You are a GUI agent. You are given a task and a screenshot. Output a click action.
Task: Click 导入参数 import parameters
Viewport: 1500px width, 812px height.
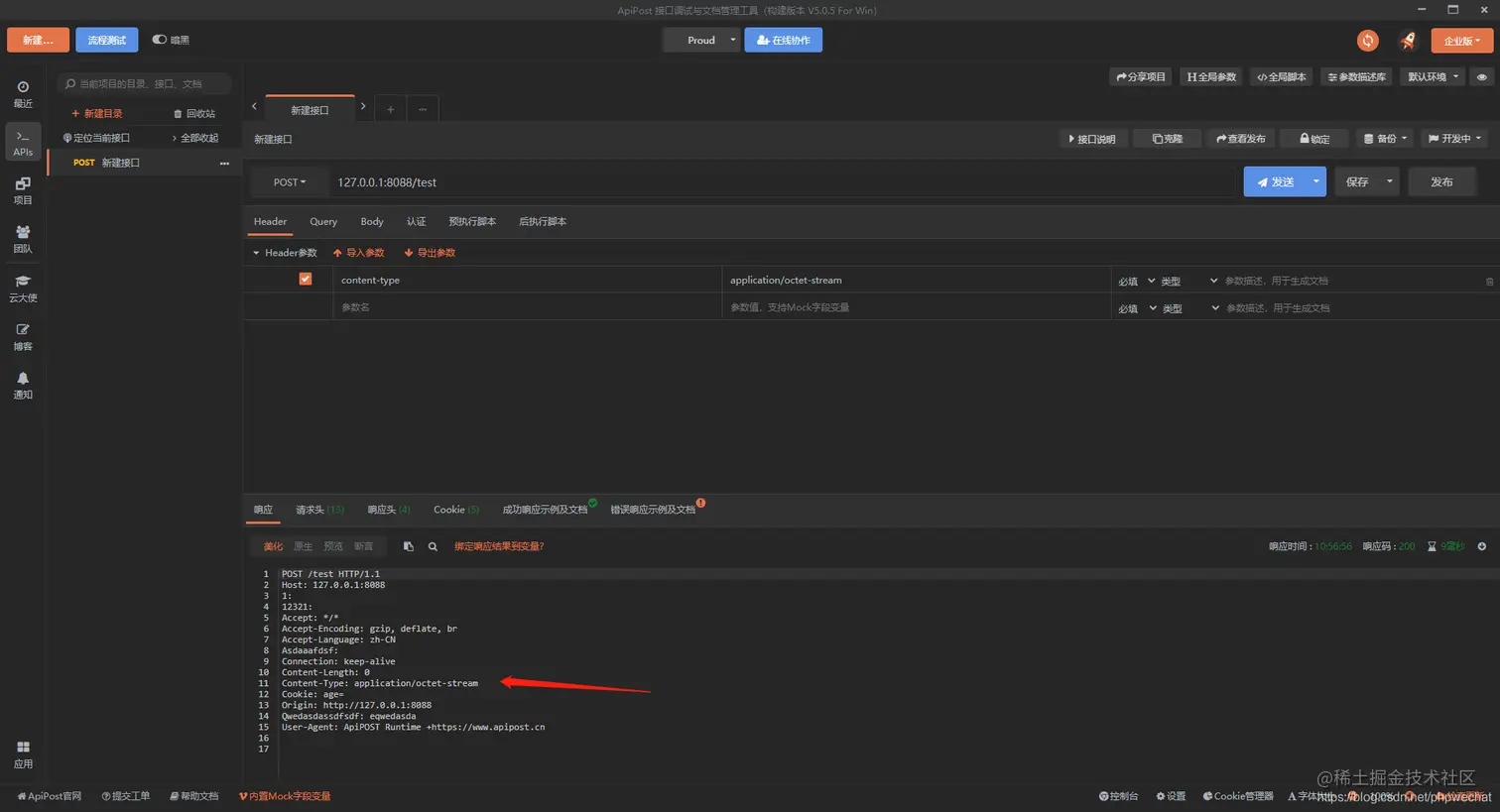click(359, 253)
